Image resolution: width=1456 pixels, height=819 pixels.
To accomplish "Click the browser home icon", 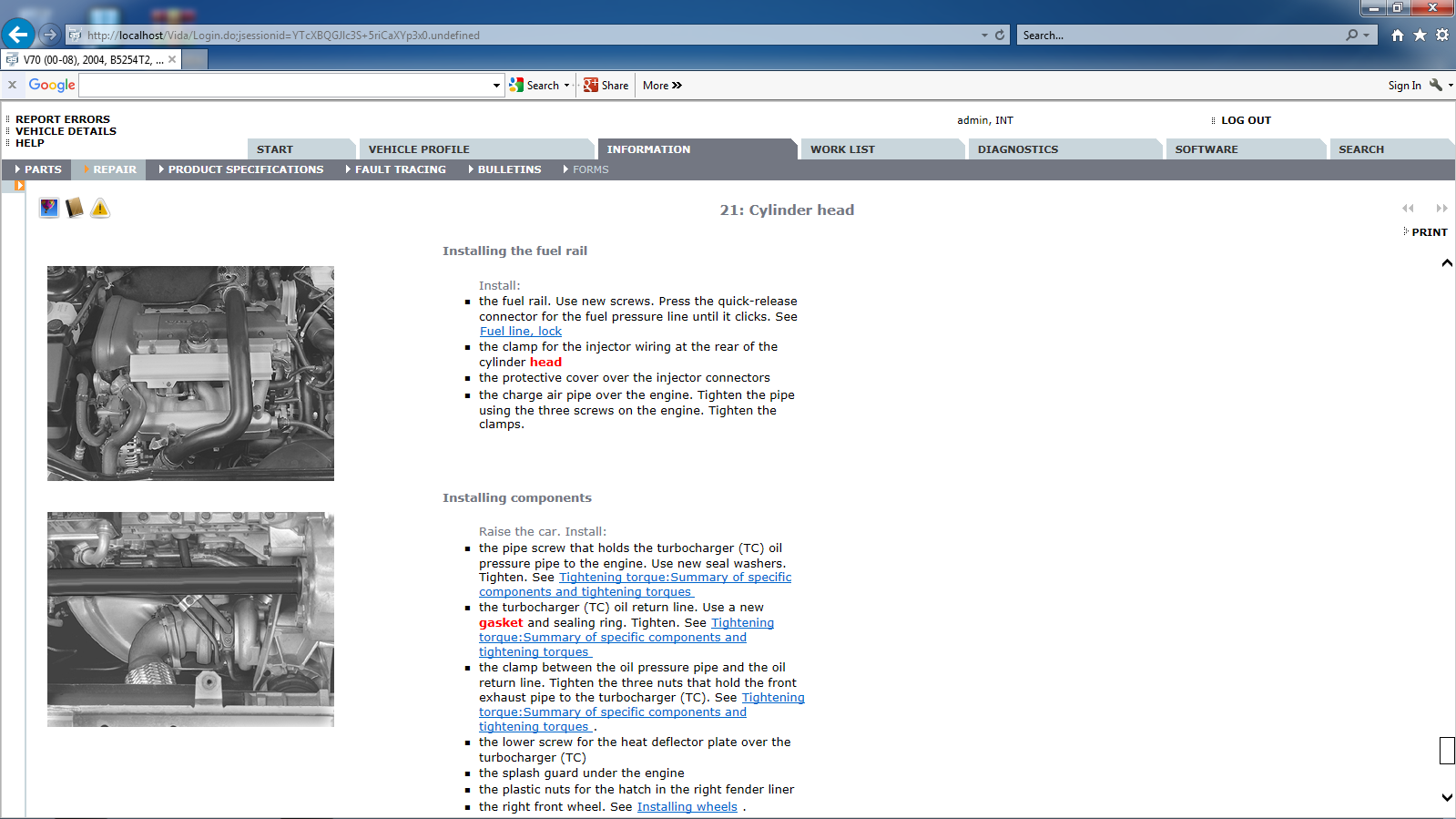I will 1397,36.
